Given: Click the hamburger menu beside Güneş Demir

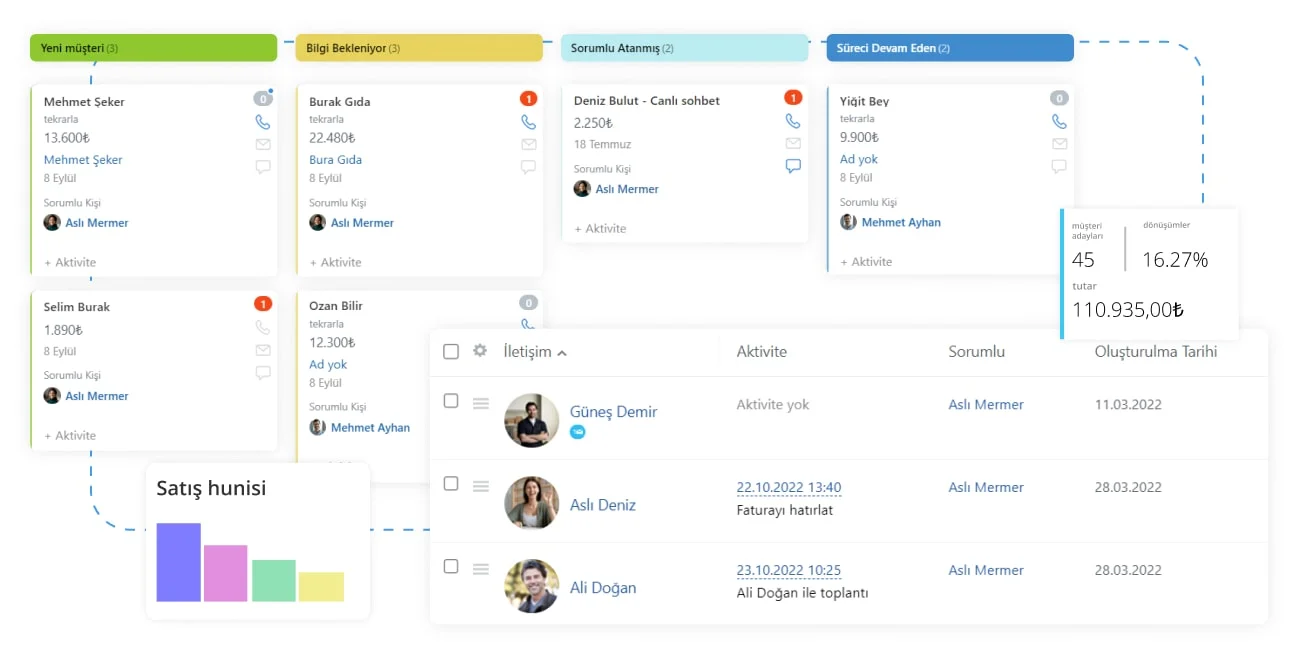Looking at the screenshot, I should pos(481,403).
